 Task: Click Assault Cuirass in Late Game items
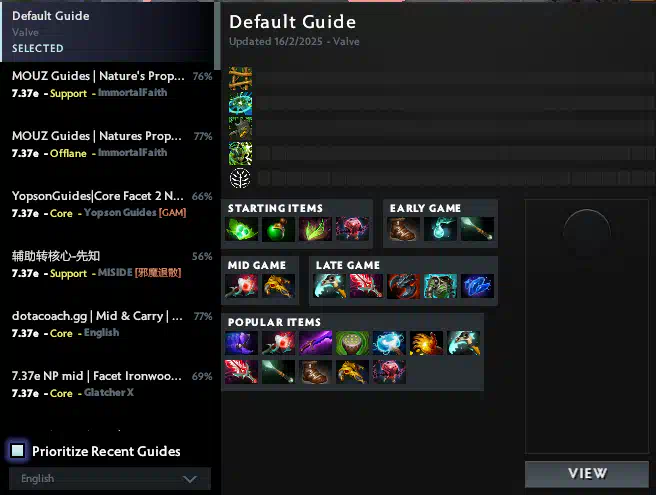[x=440, y=286]
